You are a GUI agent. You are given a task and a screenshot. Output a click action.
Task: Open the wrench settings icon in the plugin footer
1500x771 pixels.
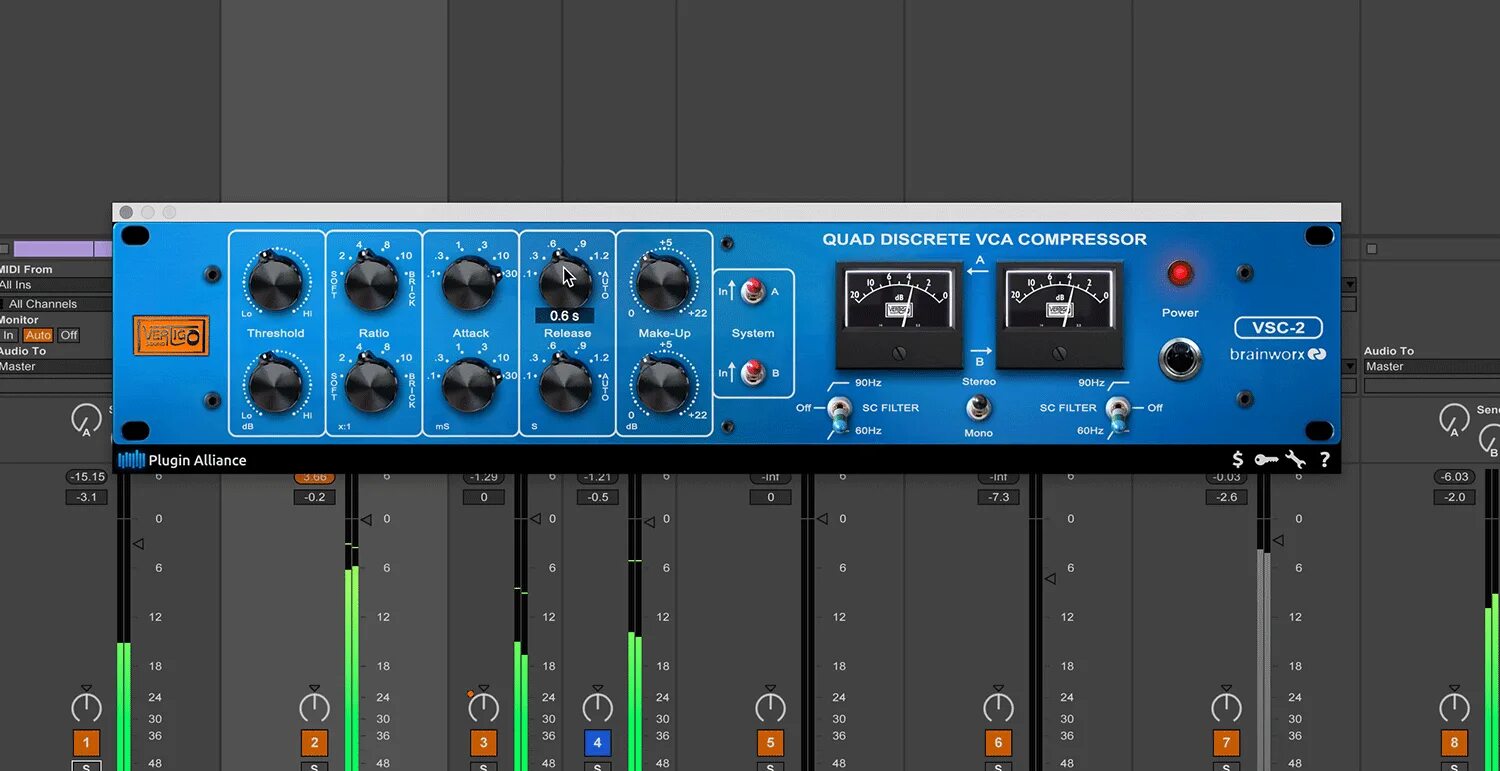click(1295, 459)
